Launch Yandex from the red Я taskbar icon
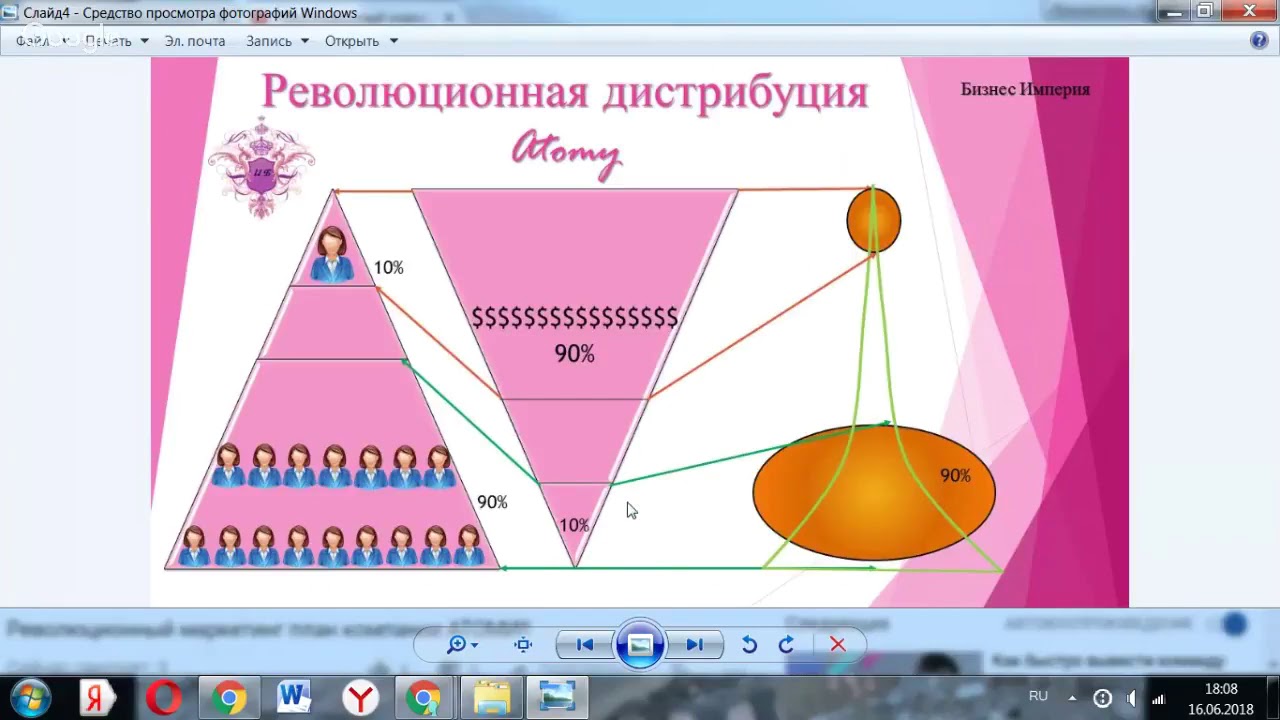 96,698
